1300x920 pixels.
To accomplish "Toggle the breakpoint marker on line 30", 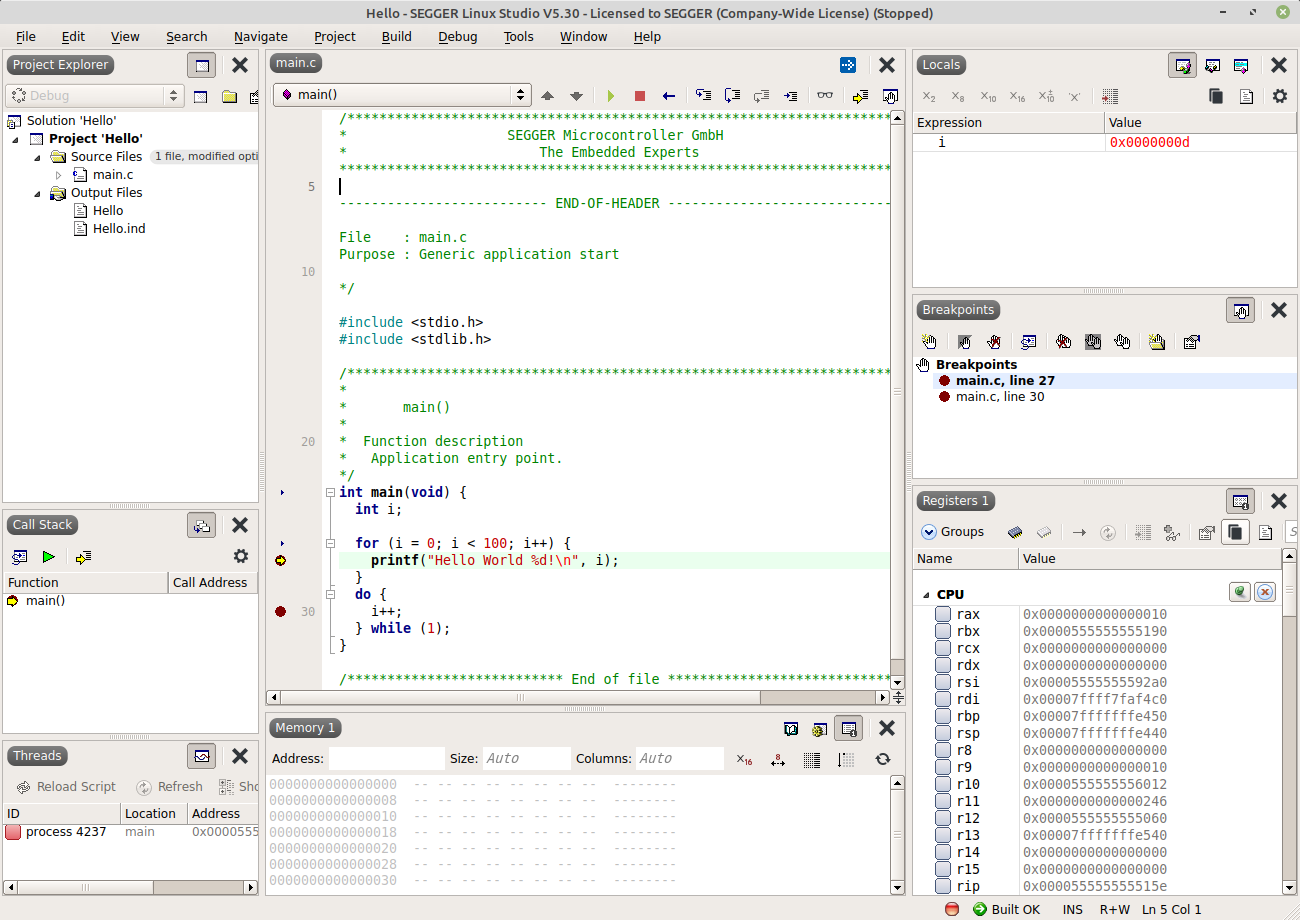I will coord(280,611).
